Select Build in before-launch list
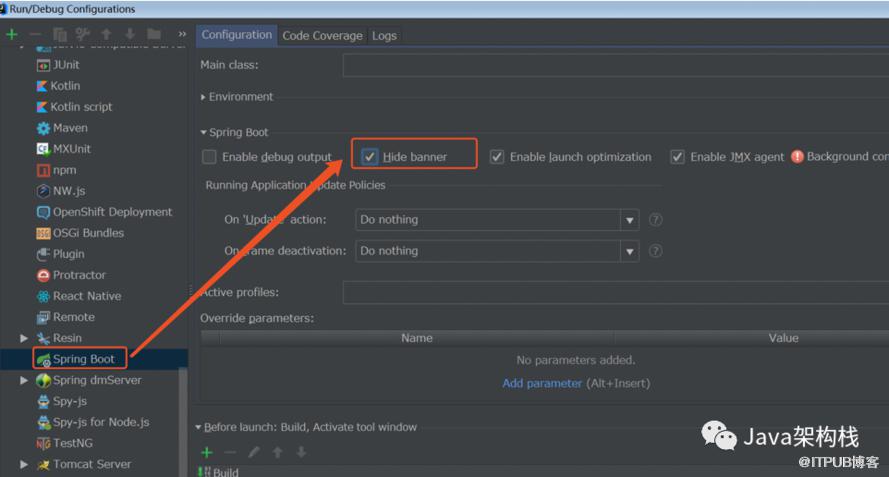Screen dimensions: 889x477 pos(220,472)
